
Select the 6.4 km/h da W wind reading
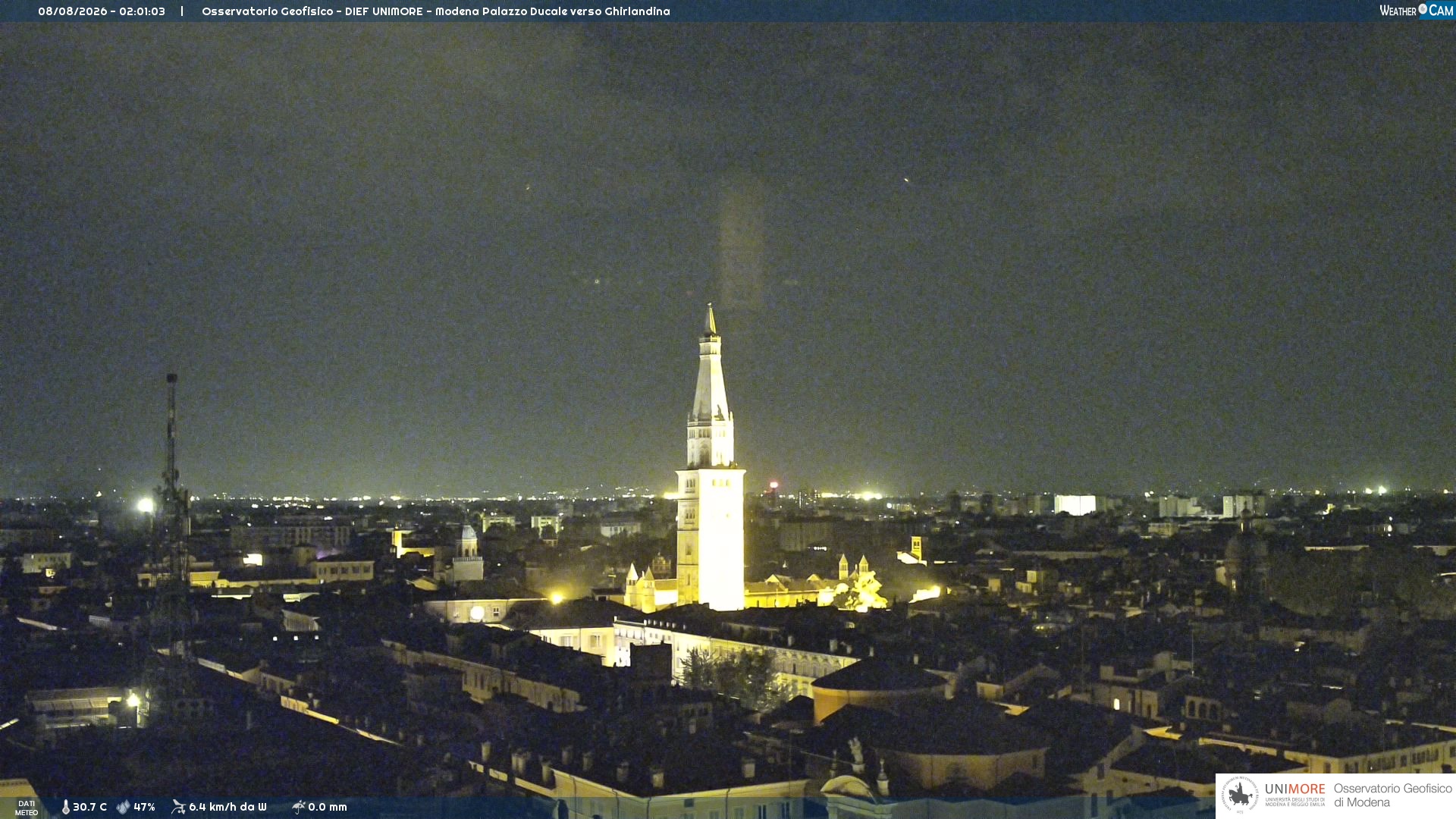pos(227,807)
